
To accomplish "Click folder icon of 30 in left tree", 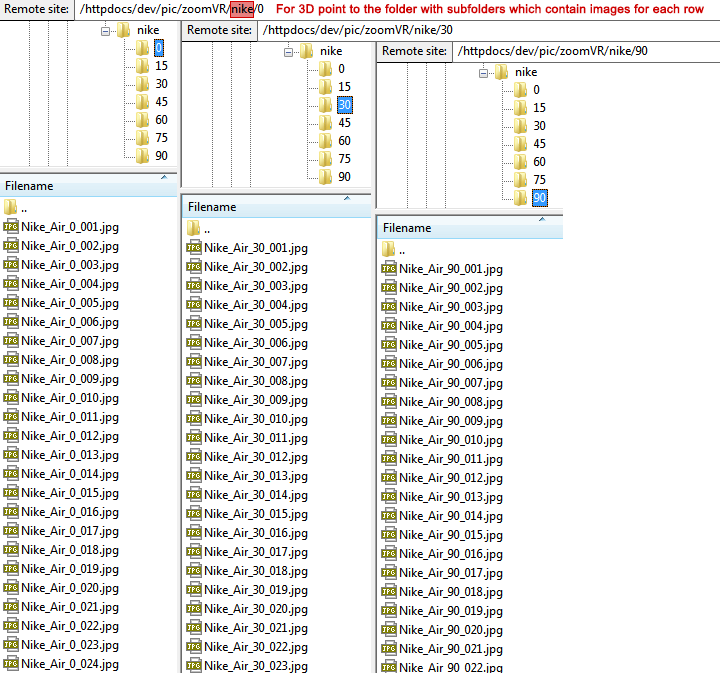I will coord(142,84).
